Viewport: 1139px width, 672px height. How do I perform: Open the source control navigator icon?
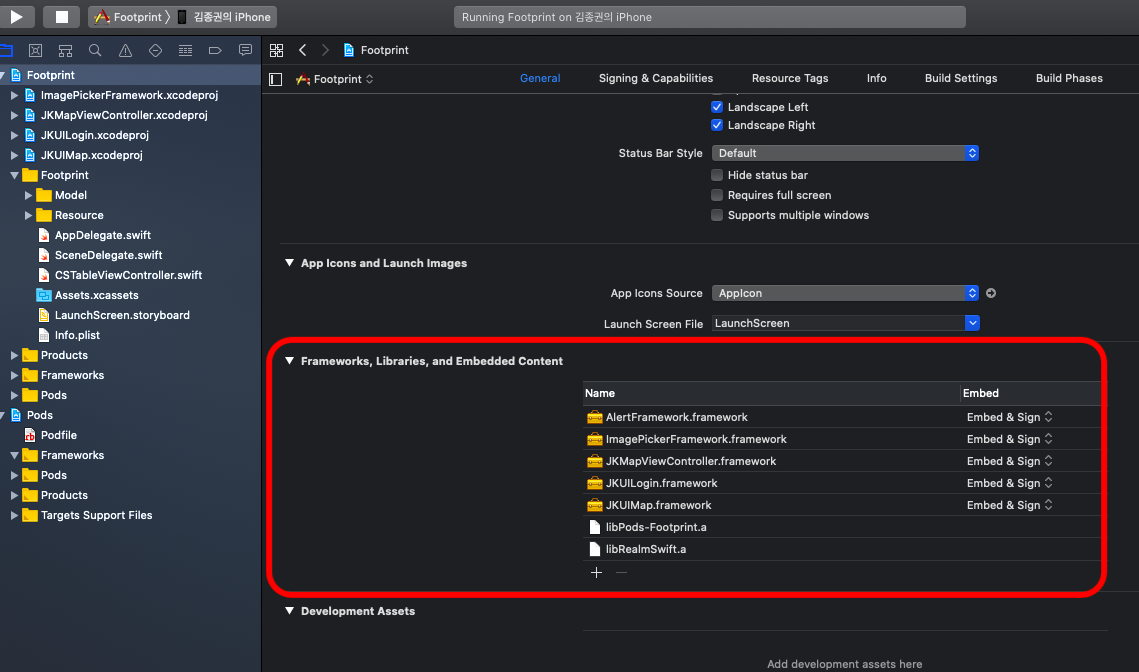pyautogui.click(x=35, y=50)
